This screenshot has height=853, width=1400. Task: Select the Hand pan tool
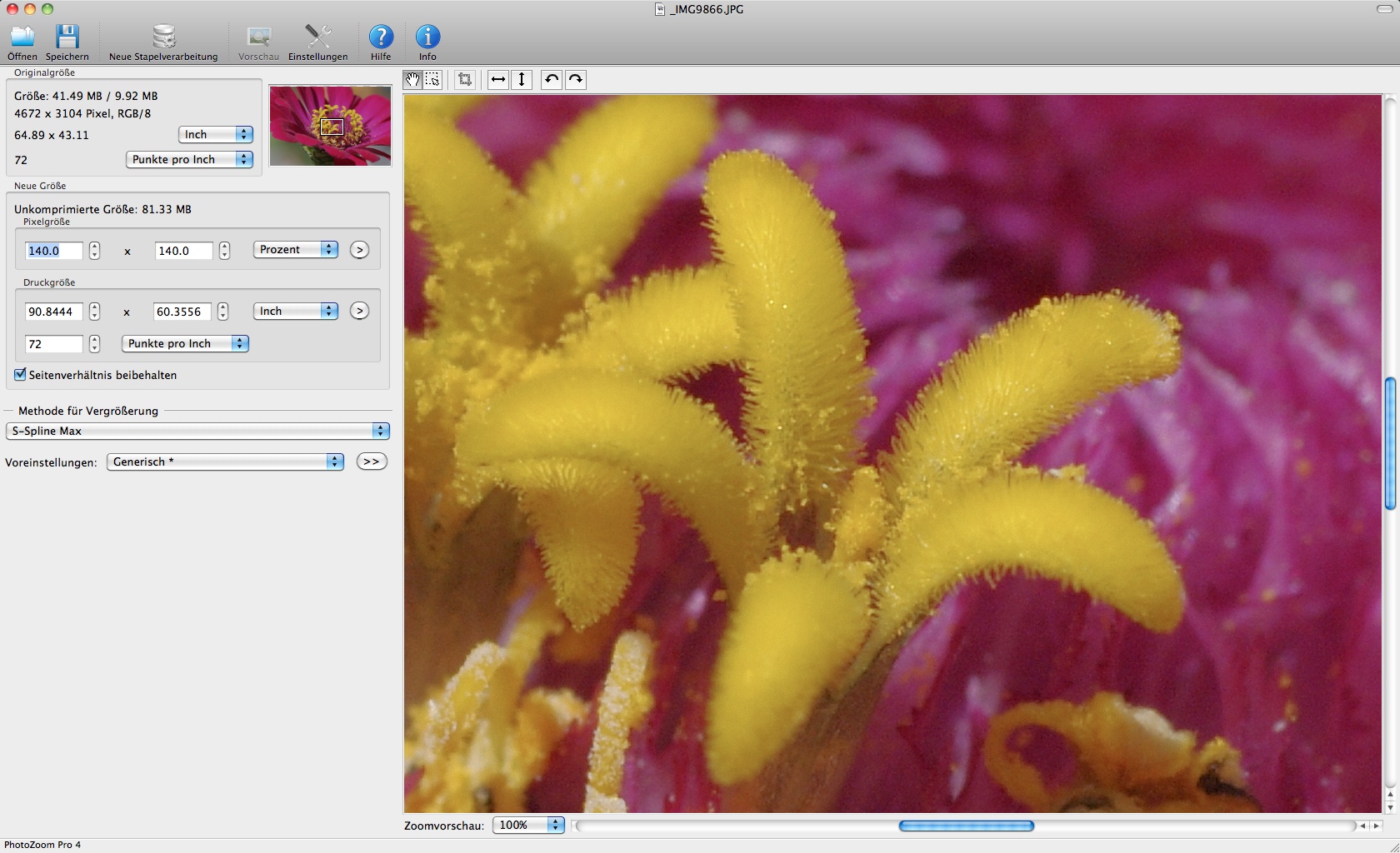click(x=412, y=79)
